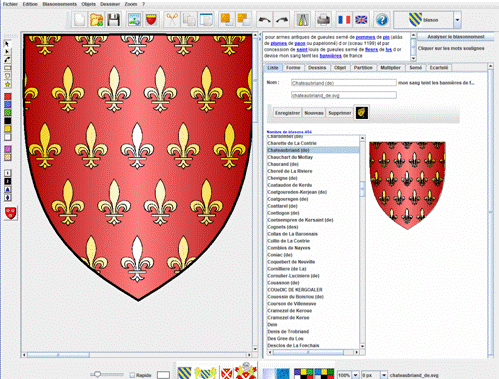This screenshot has width=499, height=379.
Task: Pick the red saltire shield at bottom
Action: (x=227, y=373)
